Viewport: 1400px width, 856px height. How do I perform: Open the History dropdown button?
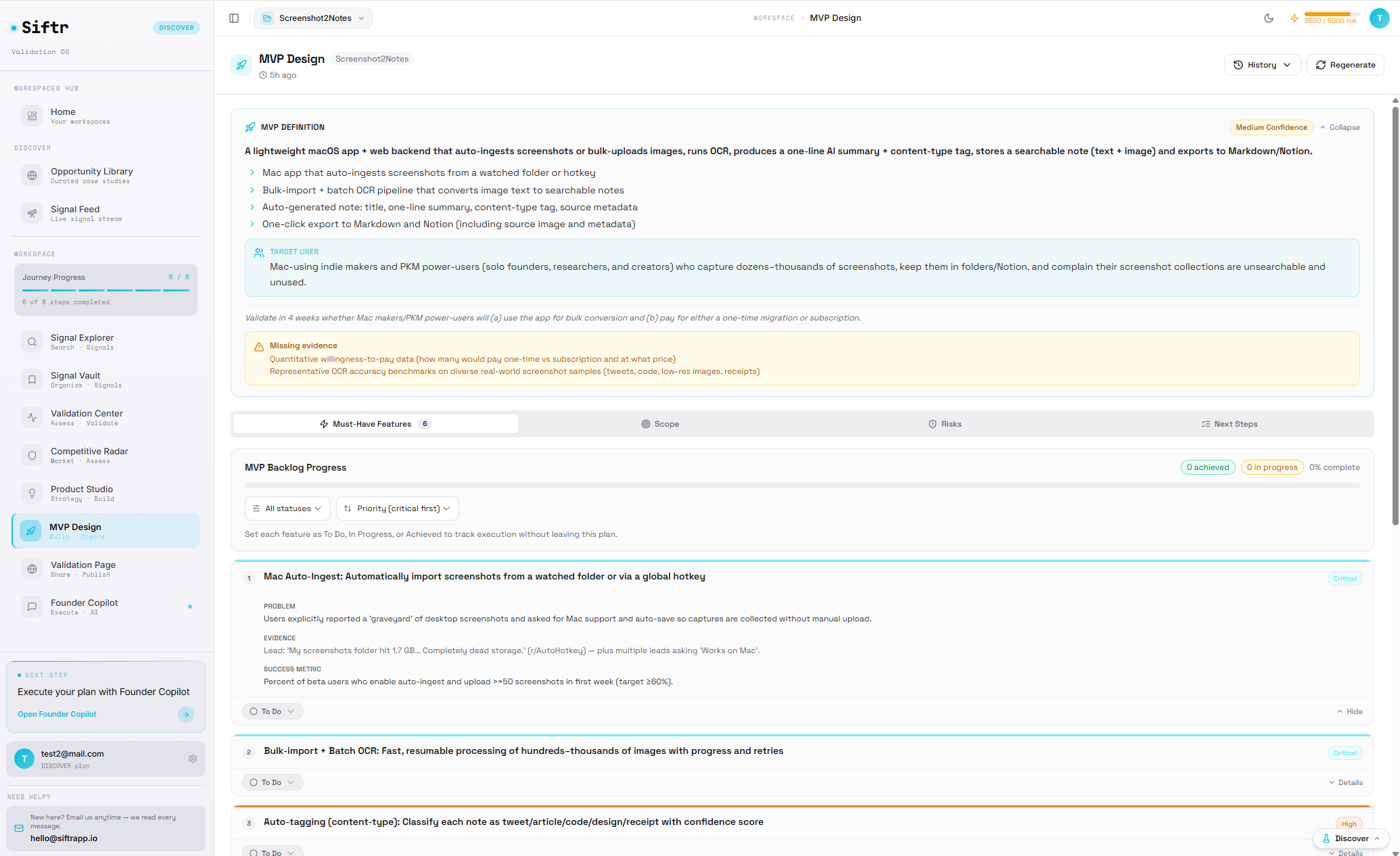1262,65
